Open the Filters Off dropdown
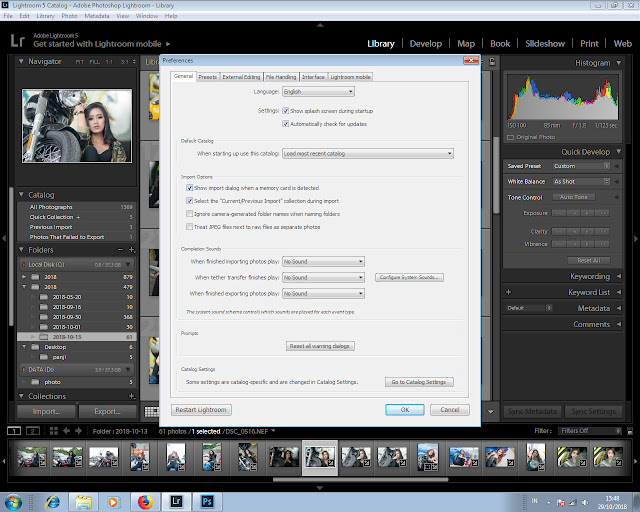 590,431
